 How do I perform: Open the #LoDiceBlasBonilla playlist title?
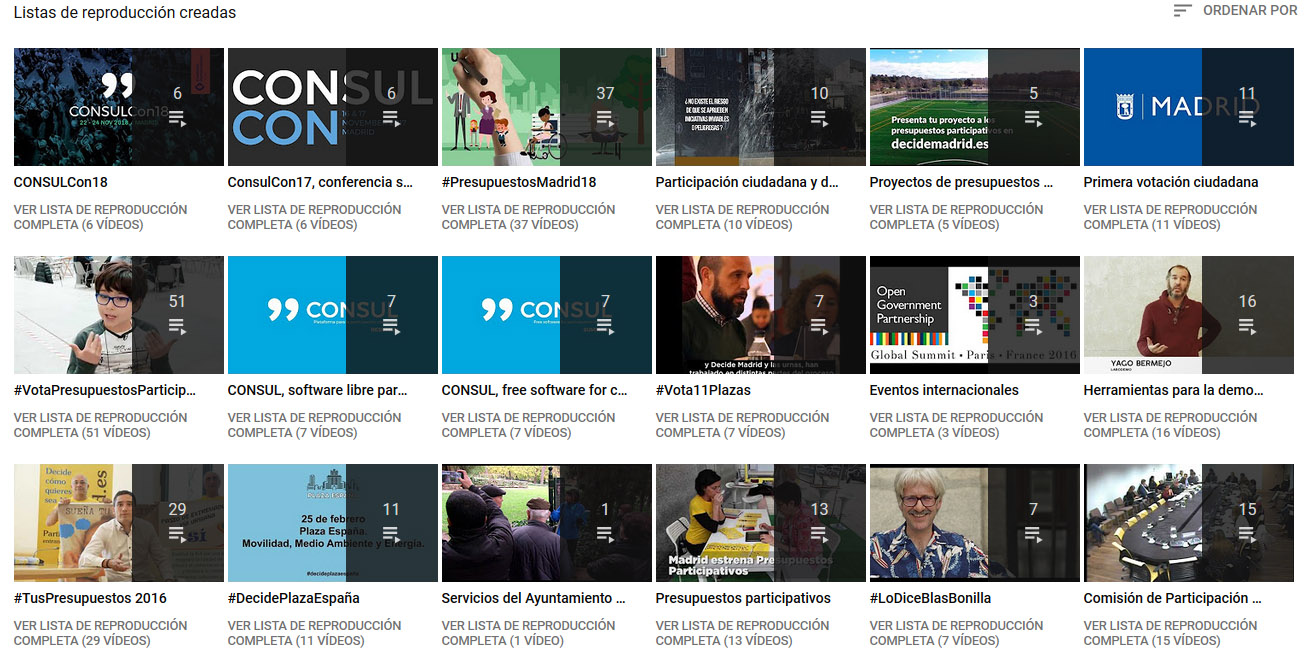931,598
